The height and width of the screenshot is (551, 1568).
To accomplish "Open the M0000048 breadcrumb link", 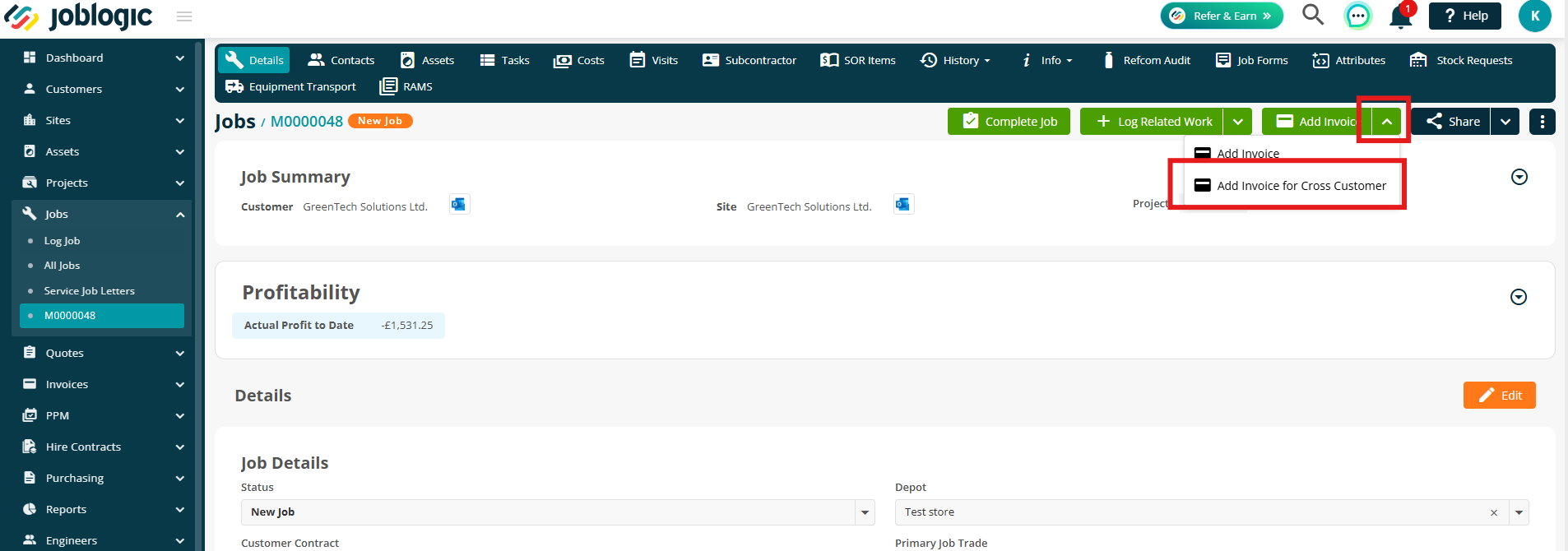I will (307, 121).
